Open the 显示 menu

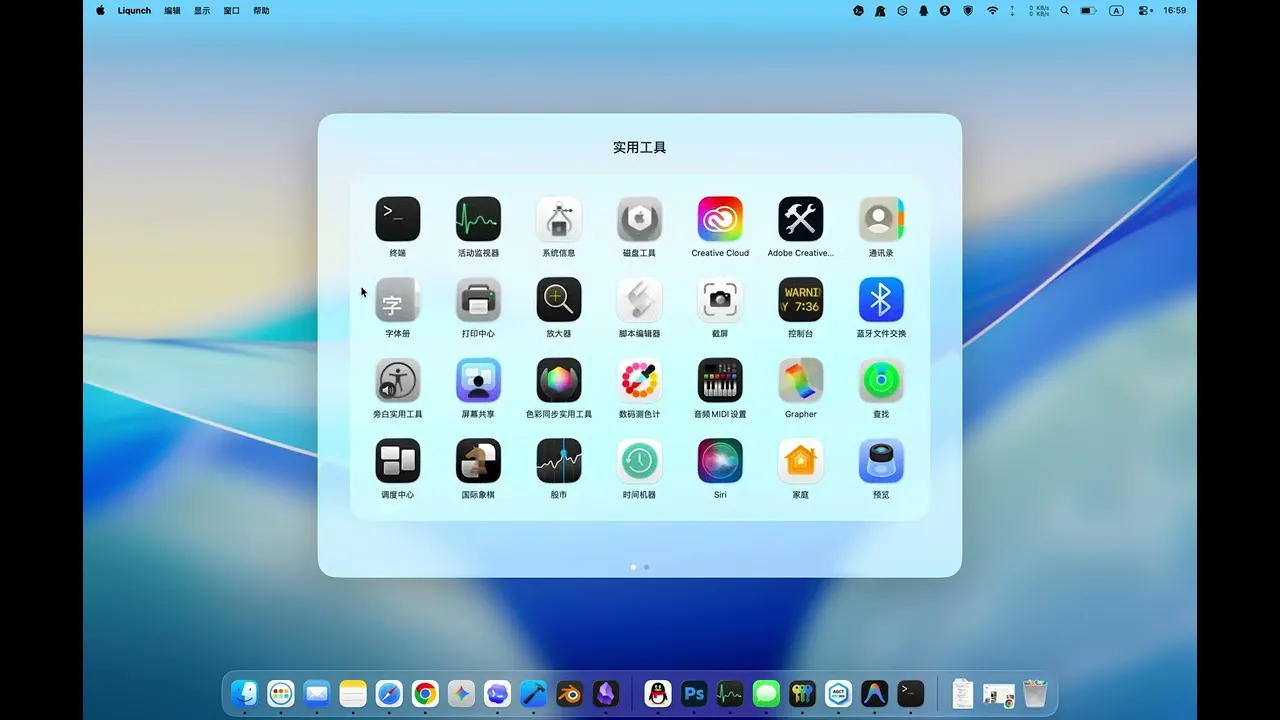[x=202, y=10]
